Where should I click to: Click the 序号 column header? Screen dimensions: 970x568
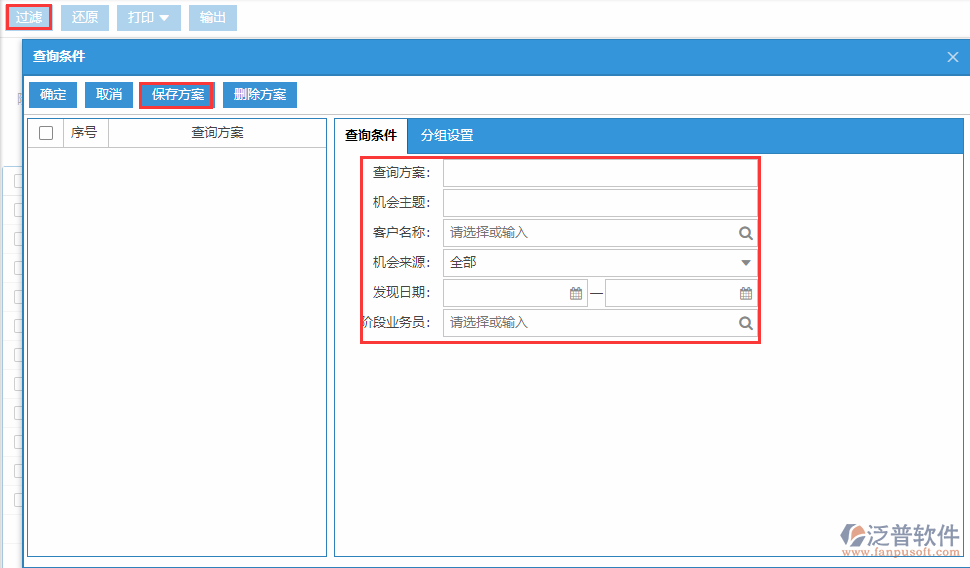tap(84, 132)
